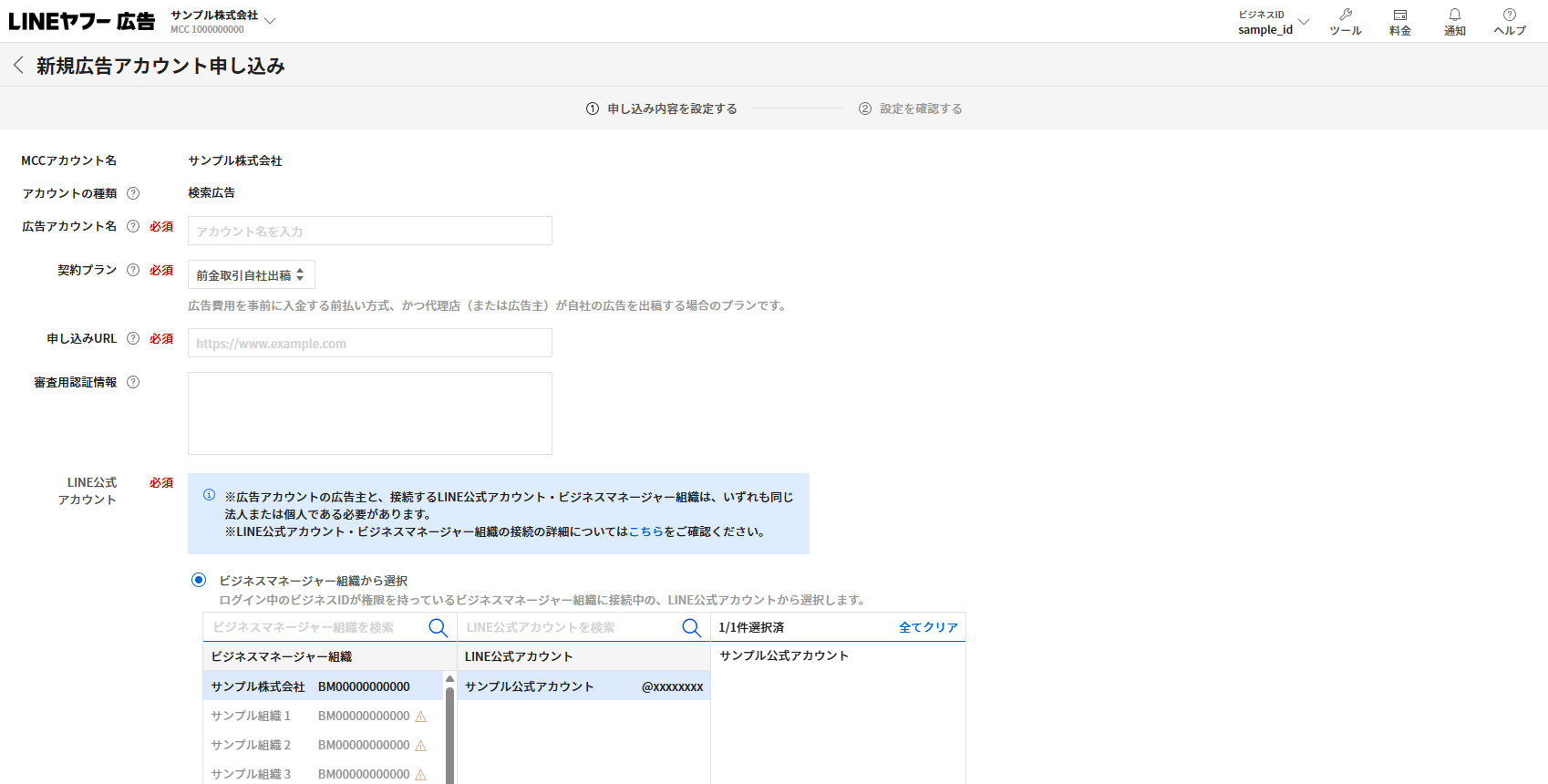Viewport: 1548px width, 784px height.
Task: Click the info icon in the blue notice
Action: coord(209,495)
